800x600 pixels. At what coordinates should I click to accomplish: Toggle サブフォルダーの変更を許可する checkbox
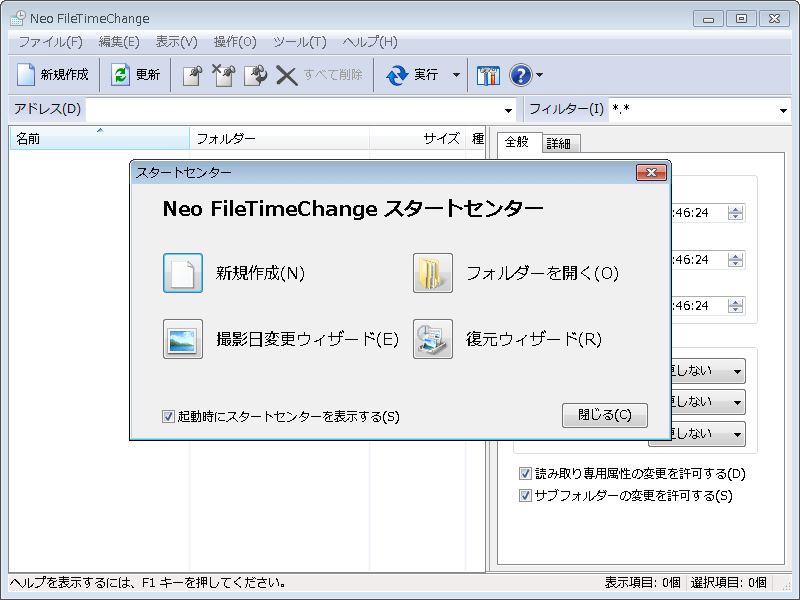pyautogui.click(x=525, y=495)
